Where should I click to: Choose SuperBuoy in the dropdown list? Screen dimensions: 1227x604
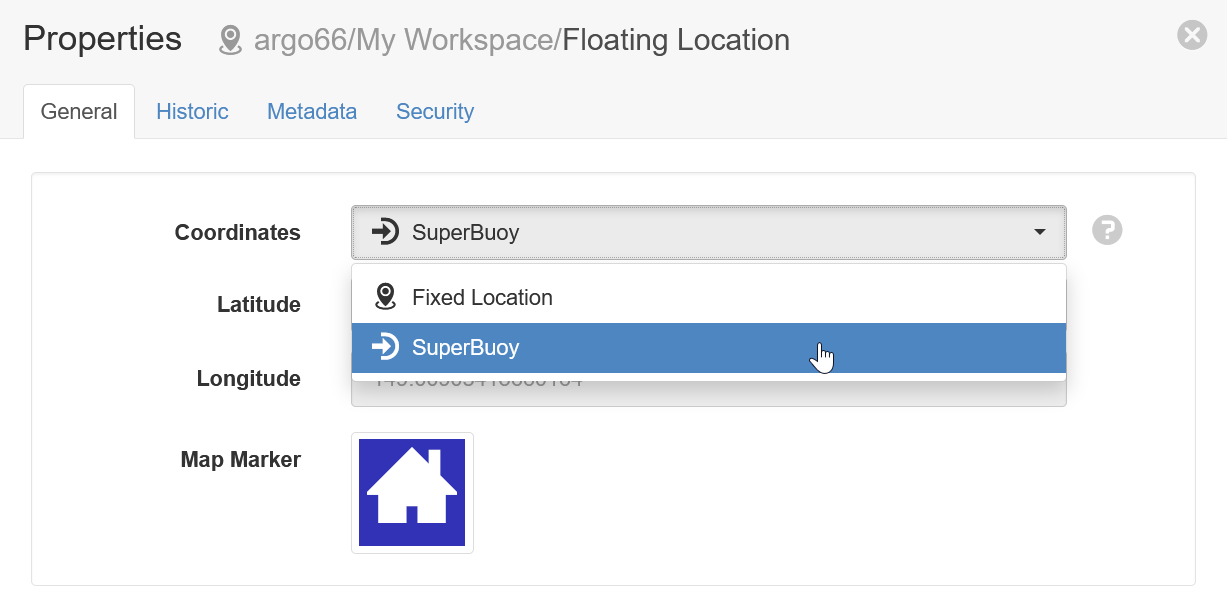[708, 348]
